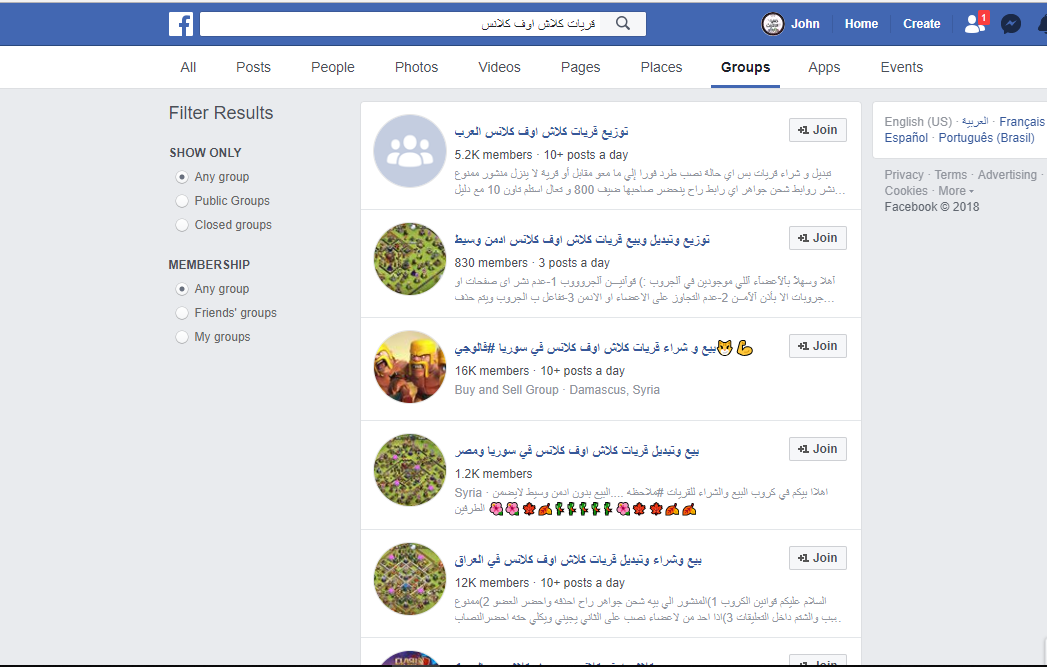The width and height of the screenshot is (1047, 667).
Task: Open default group avatar of first result
Action: coord(409,151)
